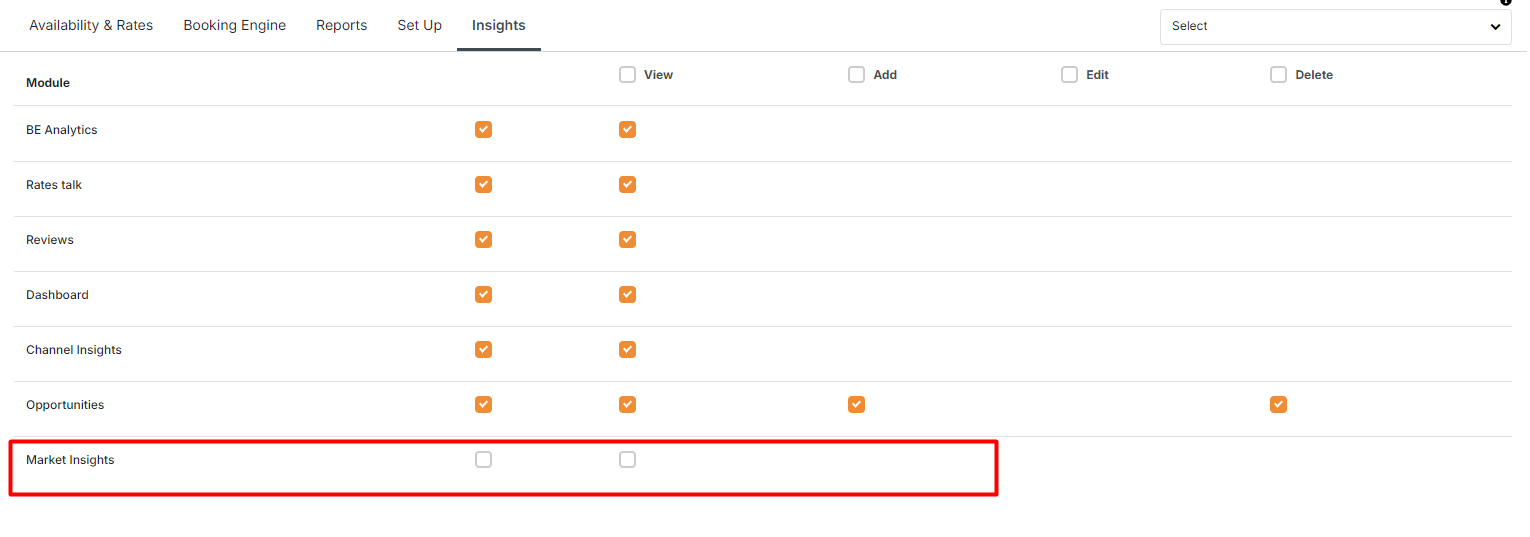Enable the Market Insights module checkbox

(x=484, y=460)
